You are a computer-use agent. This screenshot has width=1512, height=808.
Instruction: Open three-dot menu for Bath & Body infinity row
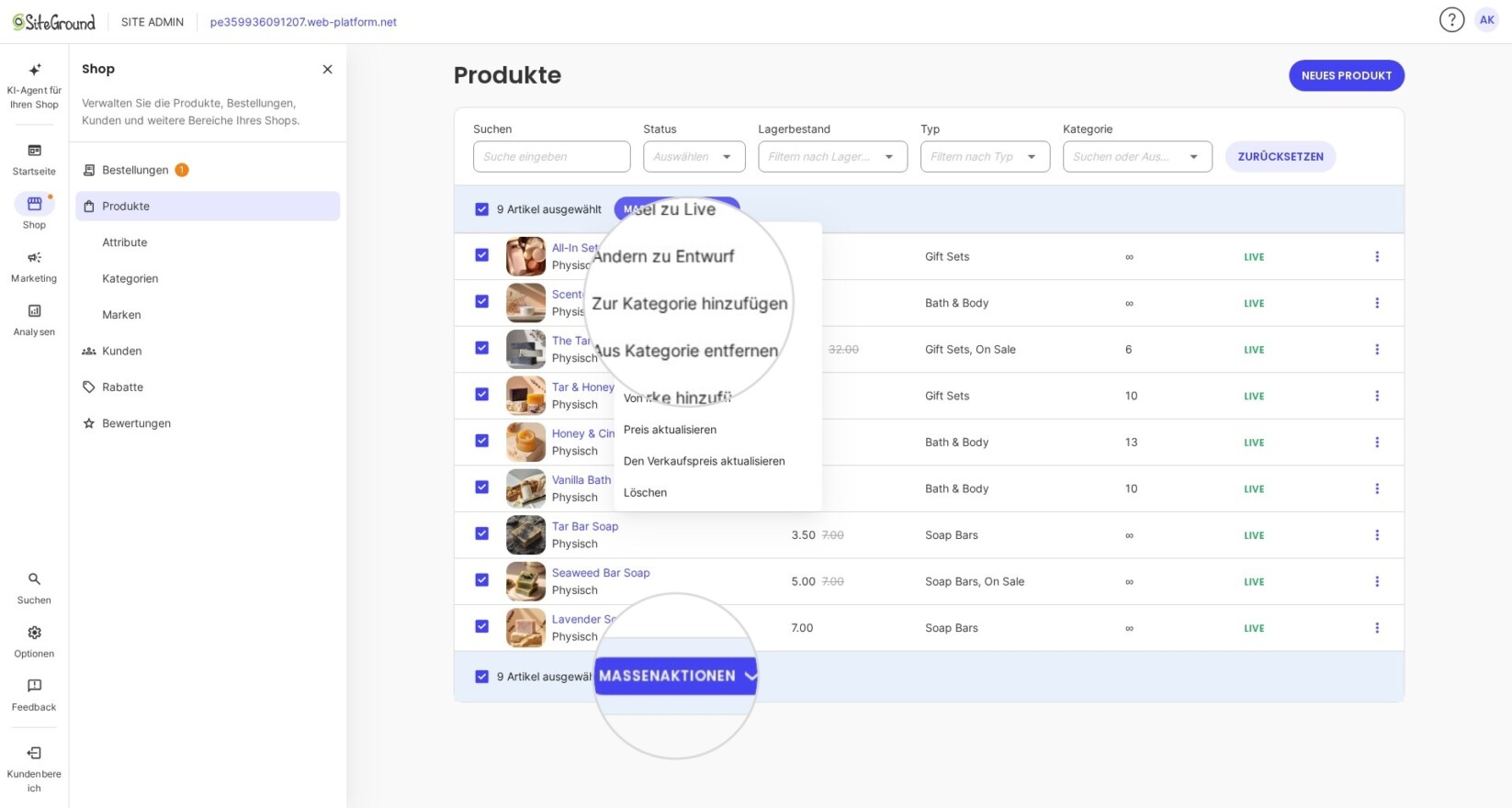(1377, 303)
